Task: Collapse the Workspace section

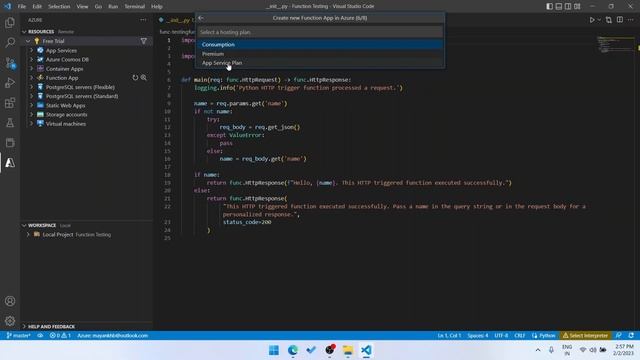Action: [24, 225]
